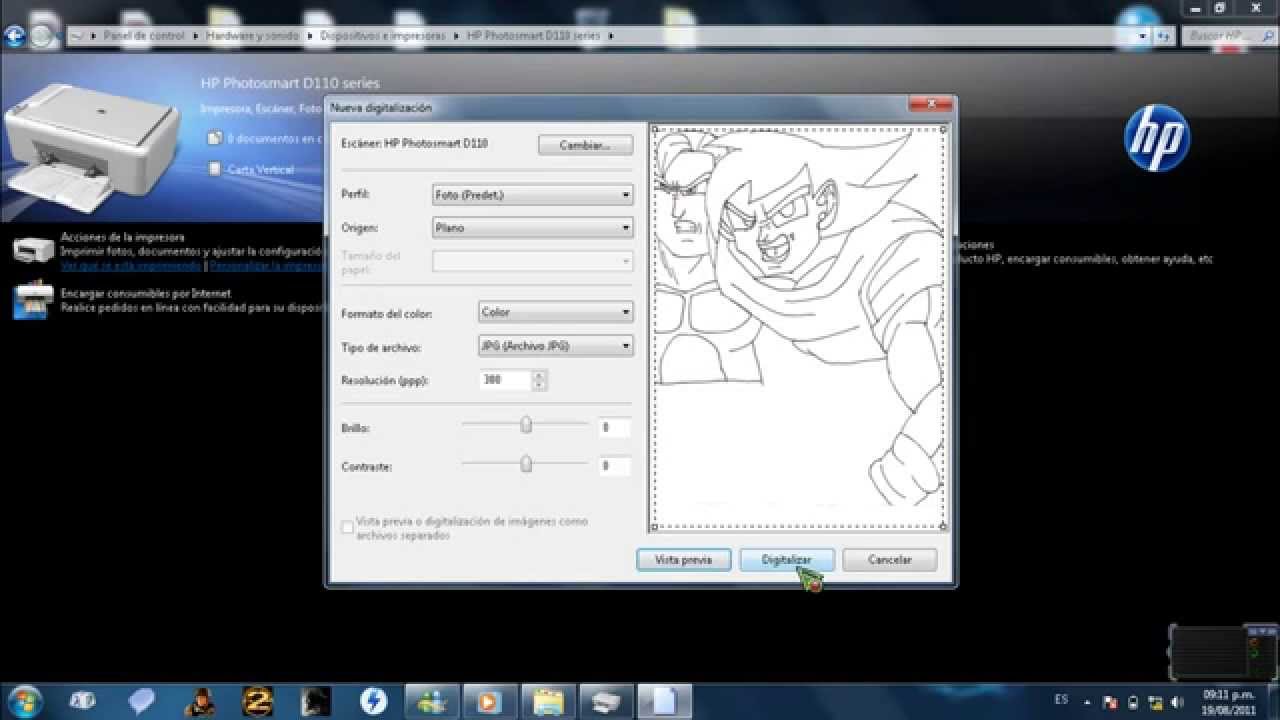Open the media player taskbar icon
Screen dimensions: 1280x720
(x=490, y=701)
